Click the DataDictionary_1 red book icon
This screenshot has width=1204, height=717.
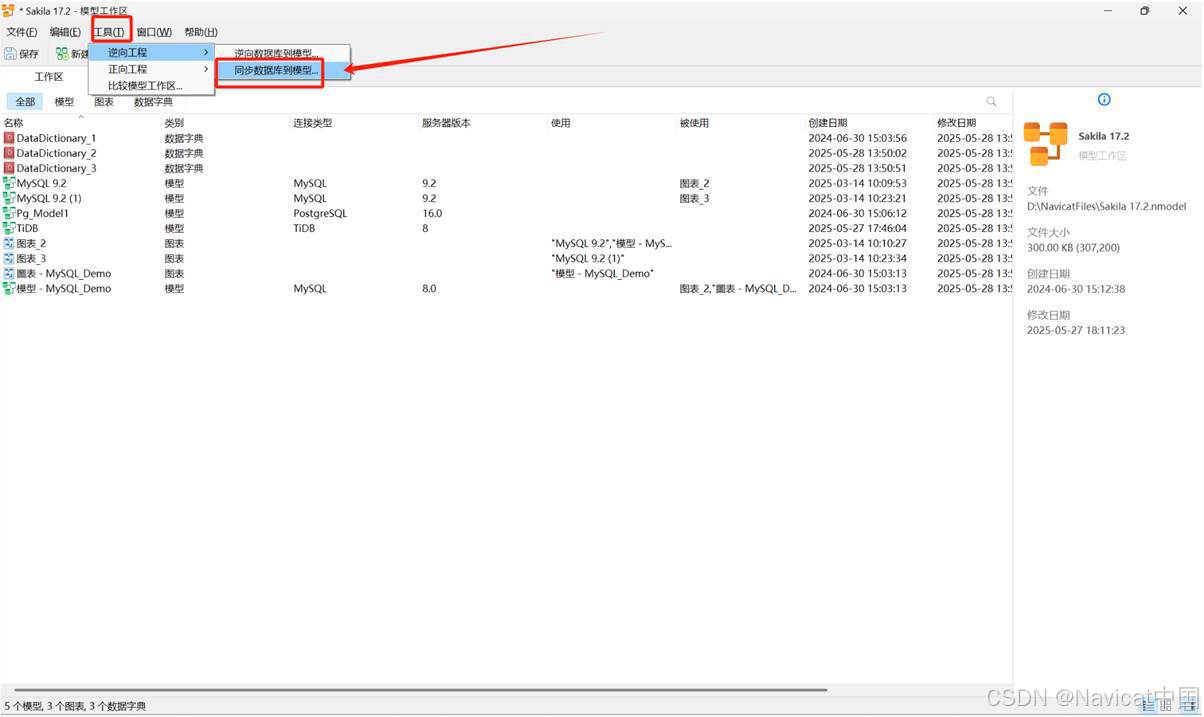[x=9, y=138]
